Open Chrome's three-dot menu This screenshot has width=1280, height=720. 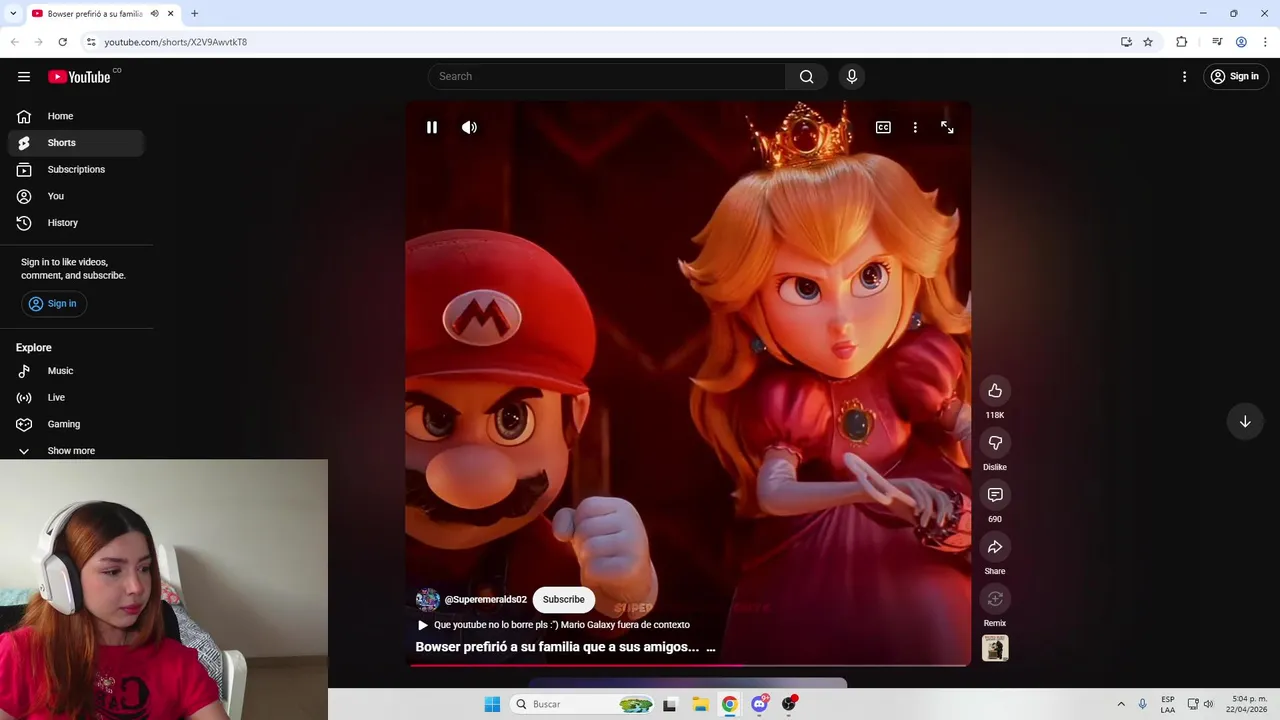[1265, 42]
